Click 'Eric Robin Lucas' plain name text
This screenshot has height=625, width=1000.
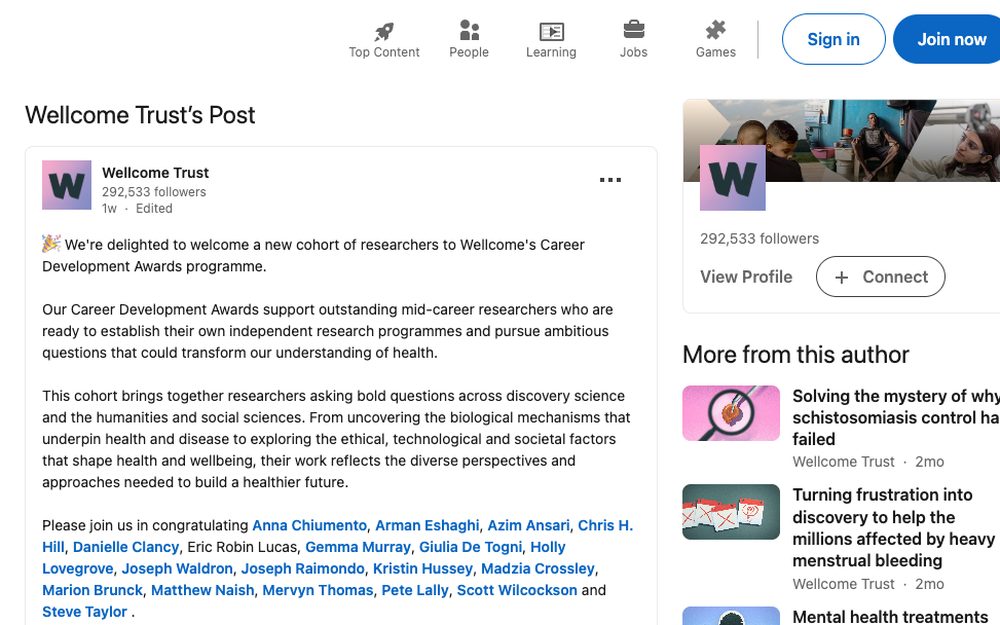242,547
